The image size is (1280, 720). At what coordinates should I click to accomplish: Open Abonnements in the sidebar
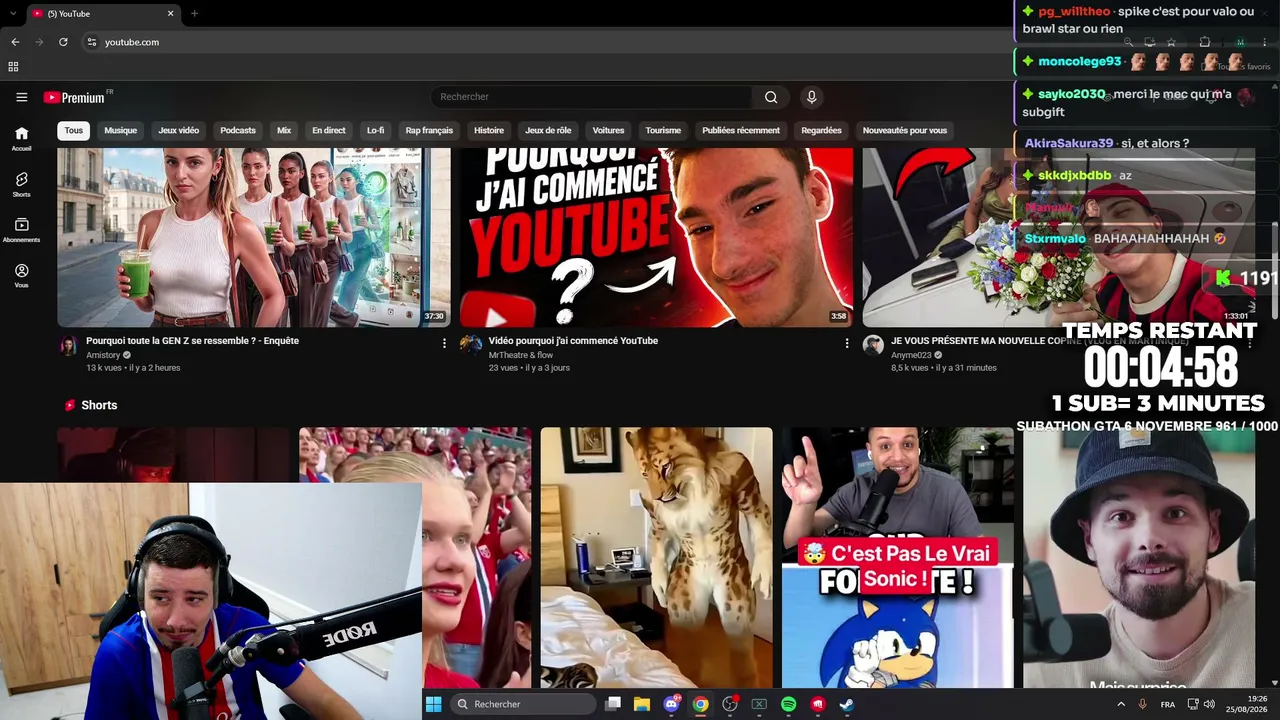coord(21,230)
